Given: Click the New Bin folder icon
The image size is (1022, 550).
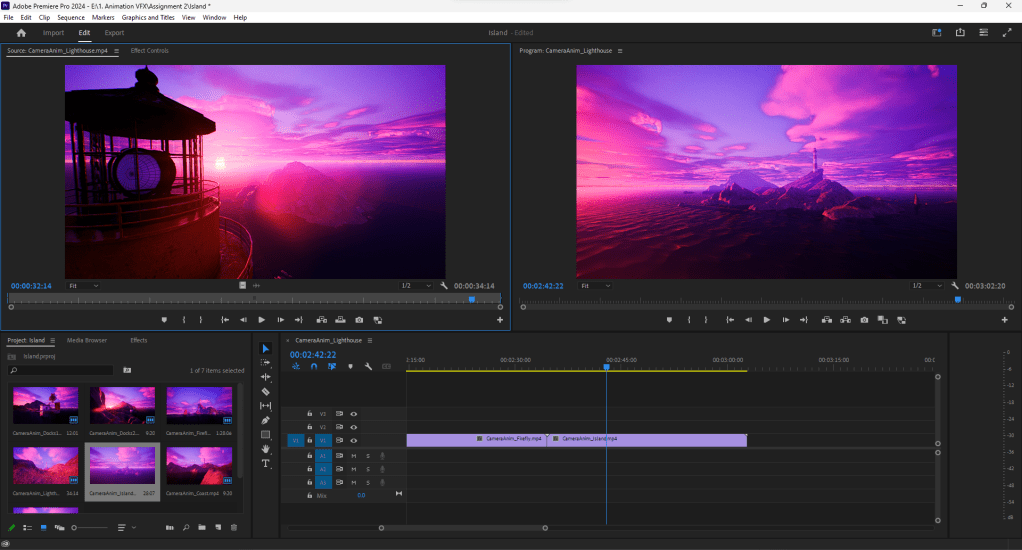Looking at the screenshot, I should point(201,527).
